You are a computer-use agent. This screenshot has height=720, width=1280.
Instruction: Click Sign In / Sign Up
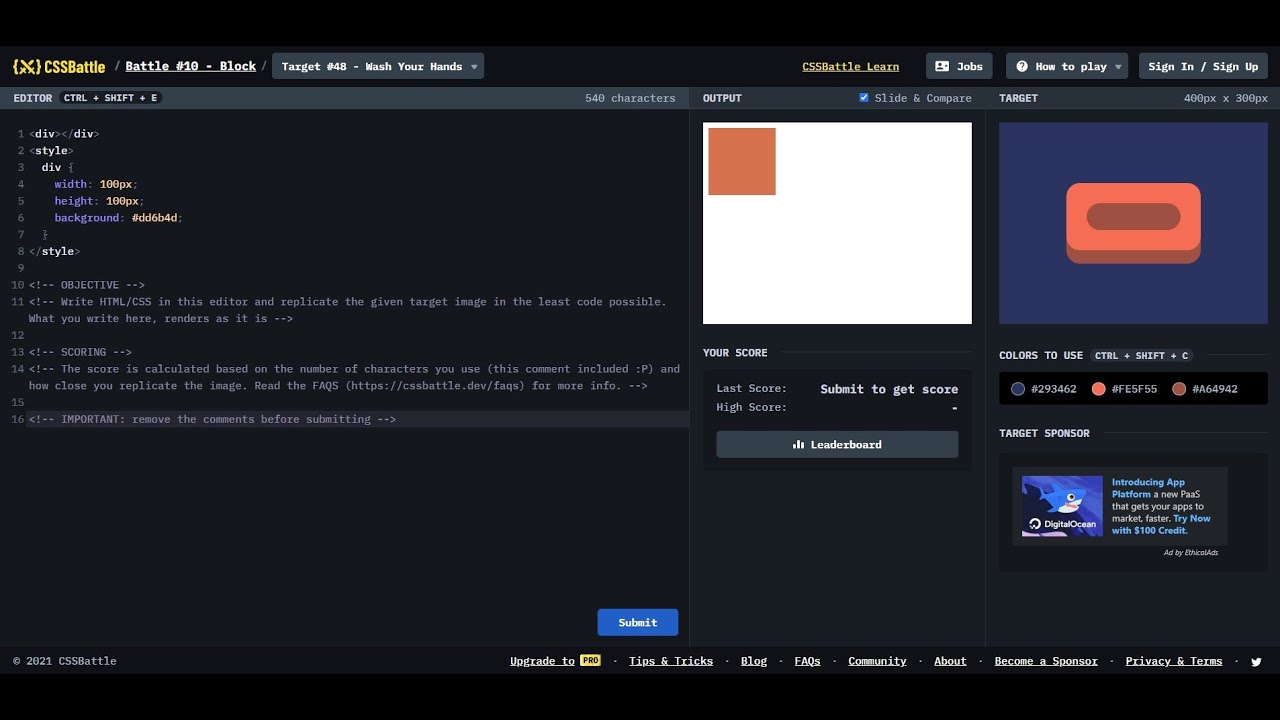point(1203,67)
